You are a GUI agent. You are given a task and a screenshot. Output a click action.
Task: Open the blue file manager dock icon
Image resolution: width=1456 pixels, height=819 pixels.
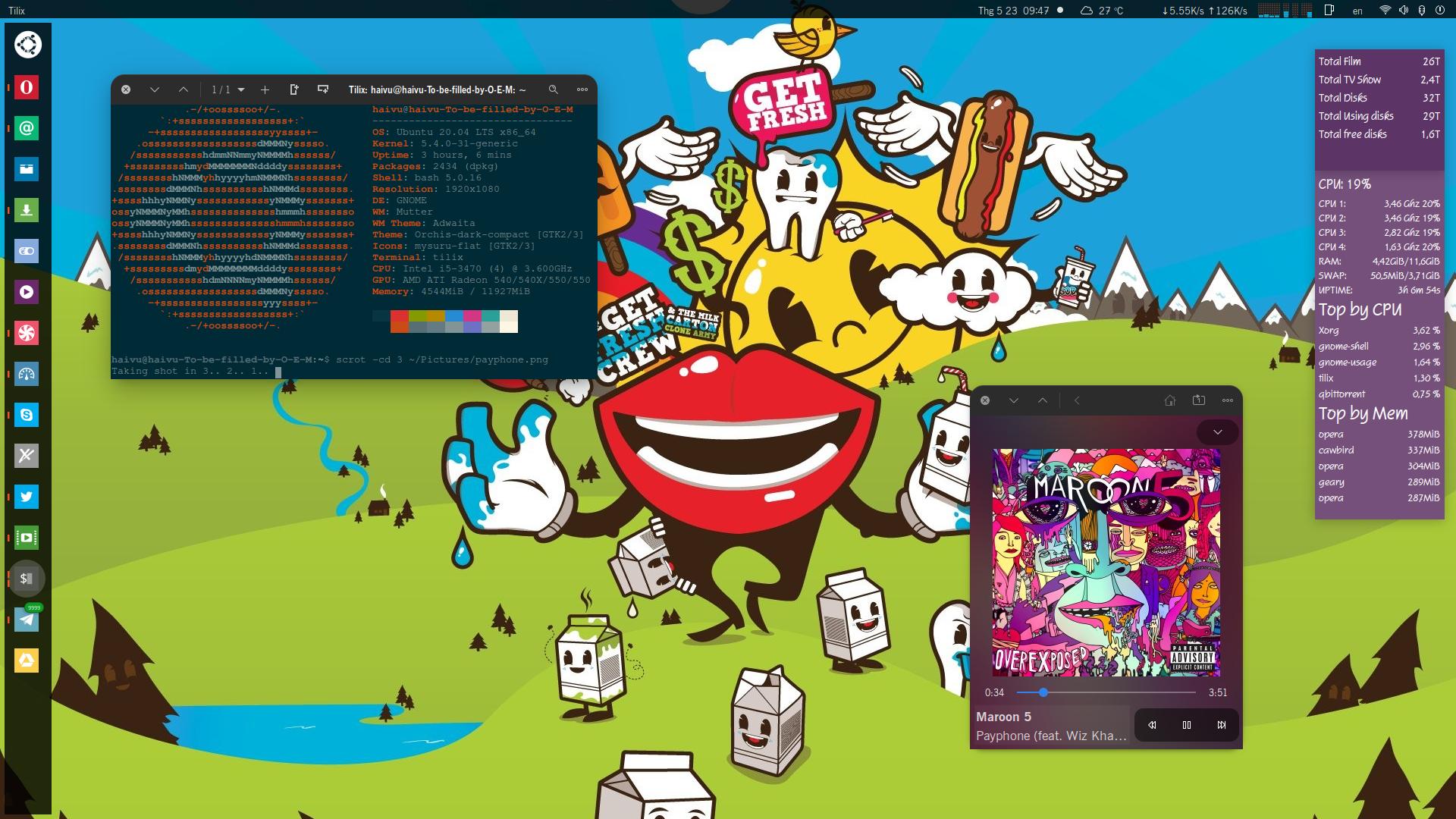(x=27, y=169)
